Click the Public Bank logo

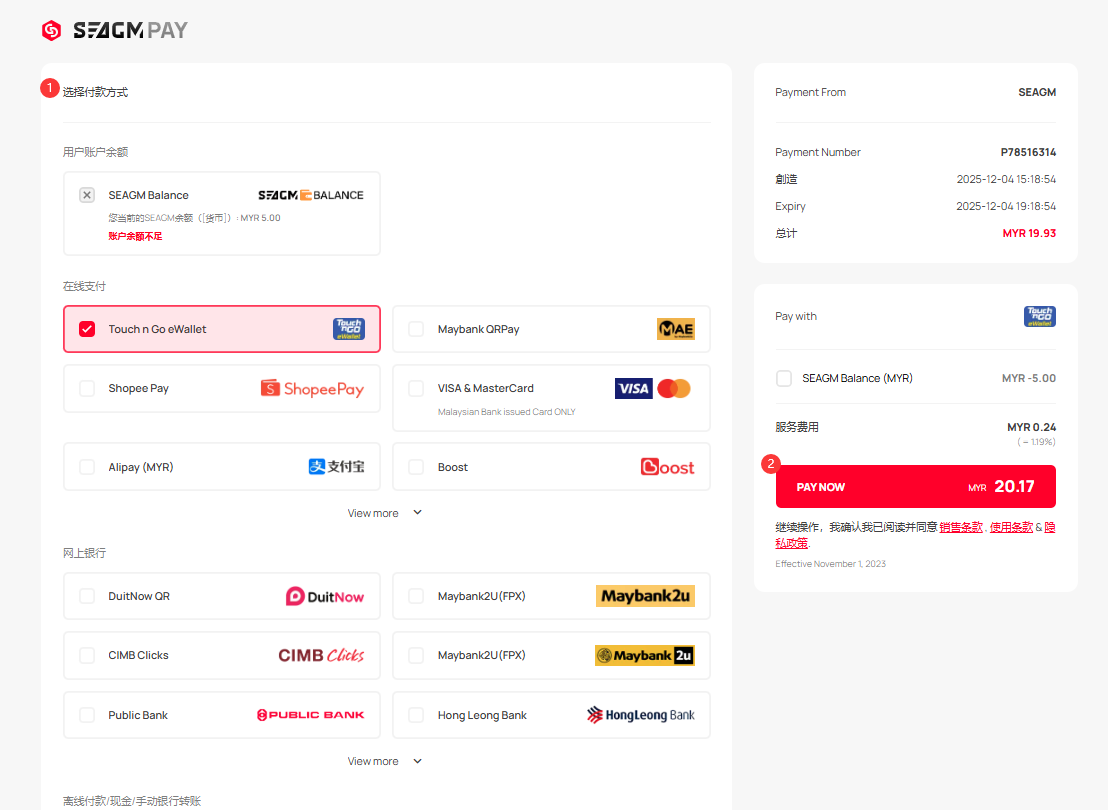point(311,716)
